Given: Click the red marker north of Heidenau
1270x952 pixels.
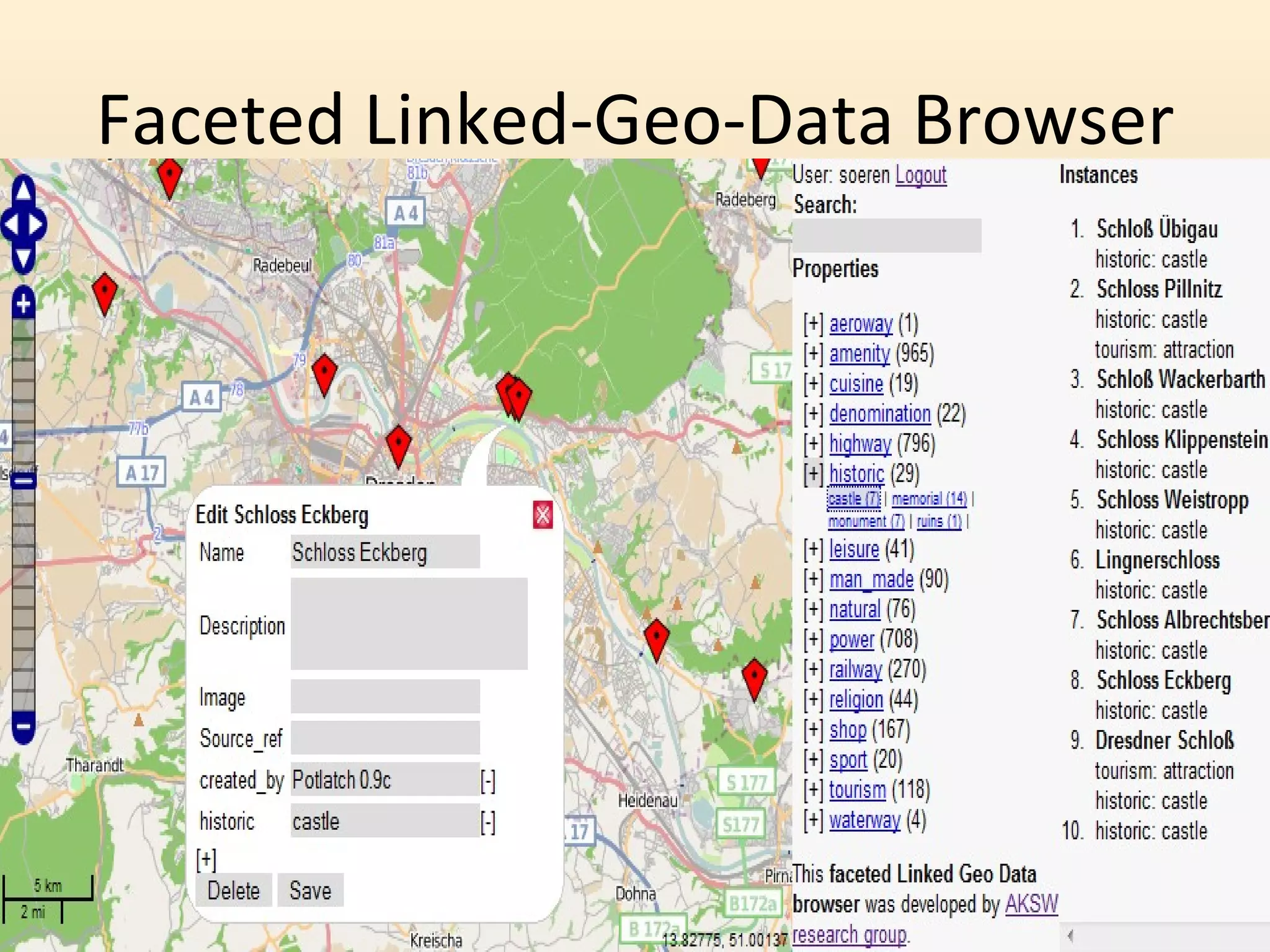Looking at the screenshot, I should click(x=657, y=640).
